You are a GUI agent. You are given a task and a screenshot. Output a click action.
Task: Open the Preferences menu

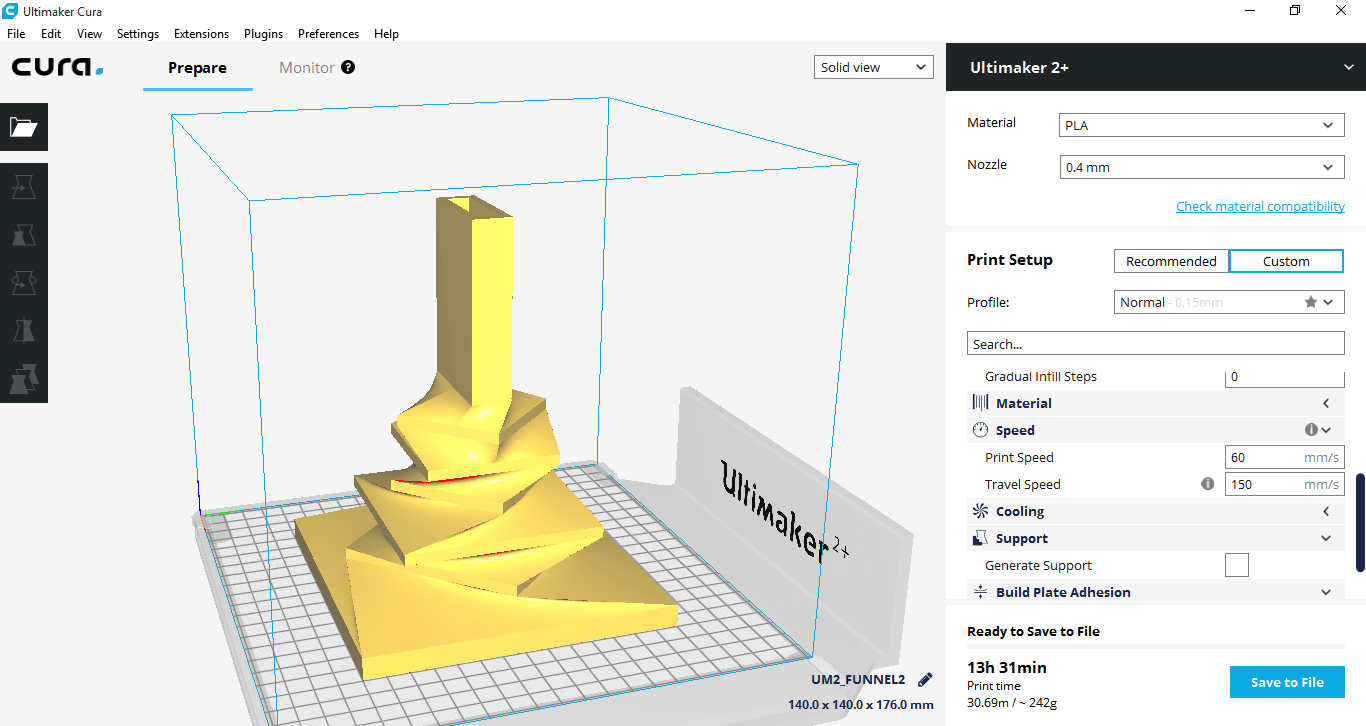[328, 33]
